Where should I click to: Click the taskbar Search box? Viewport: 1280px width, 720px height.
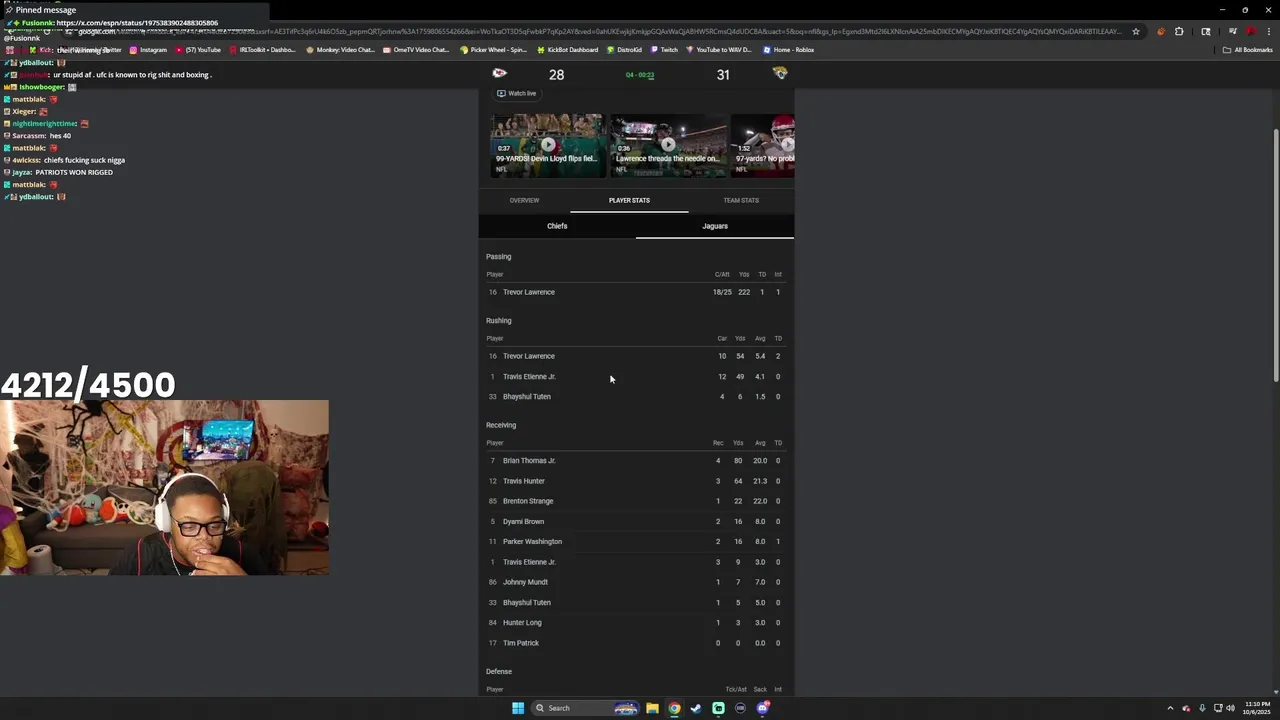click(x=585, y=708)
